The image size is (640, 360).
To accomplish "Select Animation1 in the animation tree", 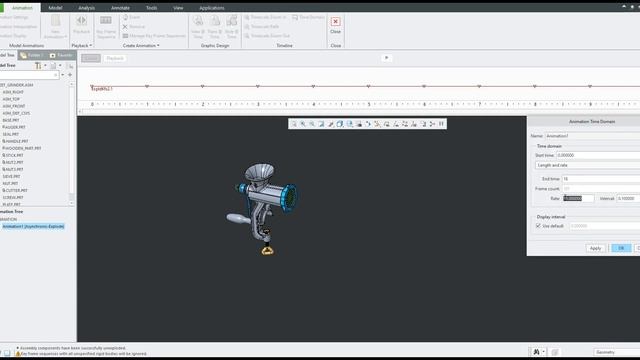I will (x=33, y=226).
